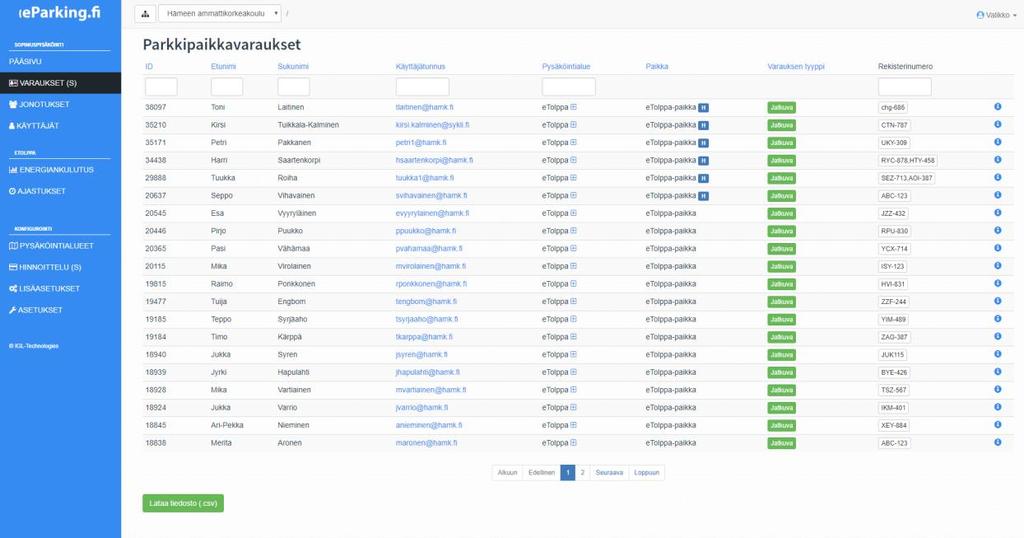Image resolution: width=1024 pixels, height=538 pixels.
Task: Open email link tlaitinen@hamk.fi
Action: click(424, 107)
